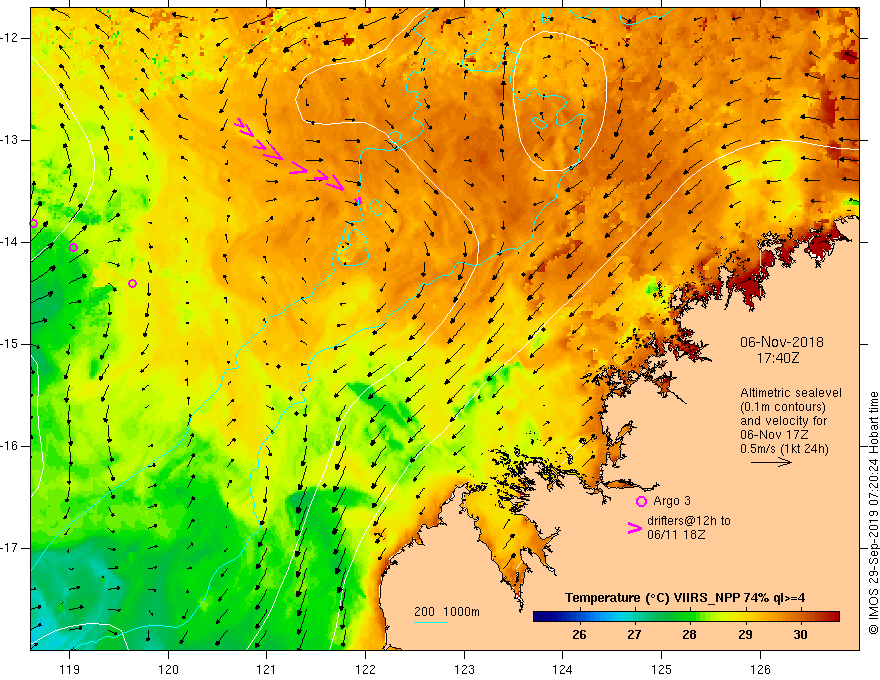Image resolution: width=880 pixels, height=680 pixels.
Task: Click the "30" colorbar tick label
Action: point(800,635)
